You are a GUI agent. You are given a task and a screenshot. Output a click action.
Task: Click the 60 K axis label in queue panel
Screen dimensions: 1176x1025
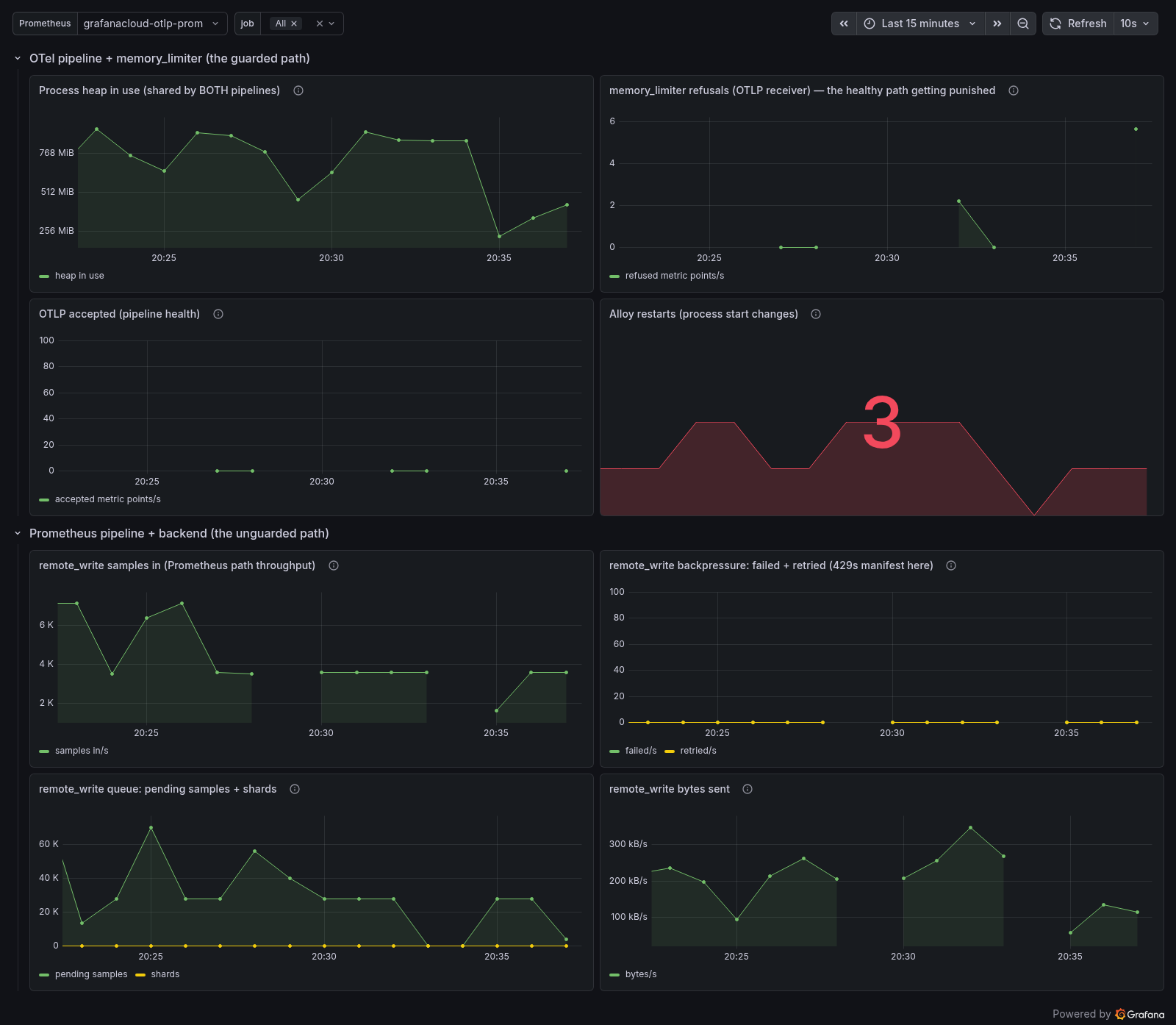49,844
